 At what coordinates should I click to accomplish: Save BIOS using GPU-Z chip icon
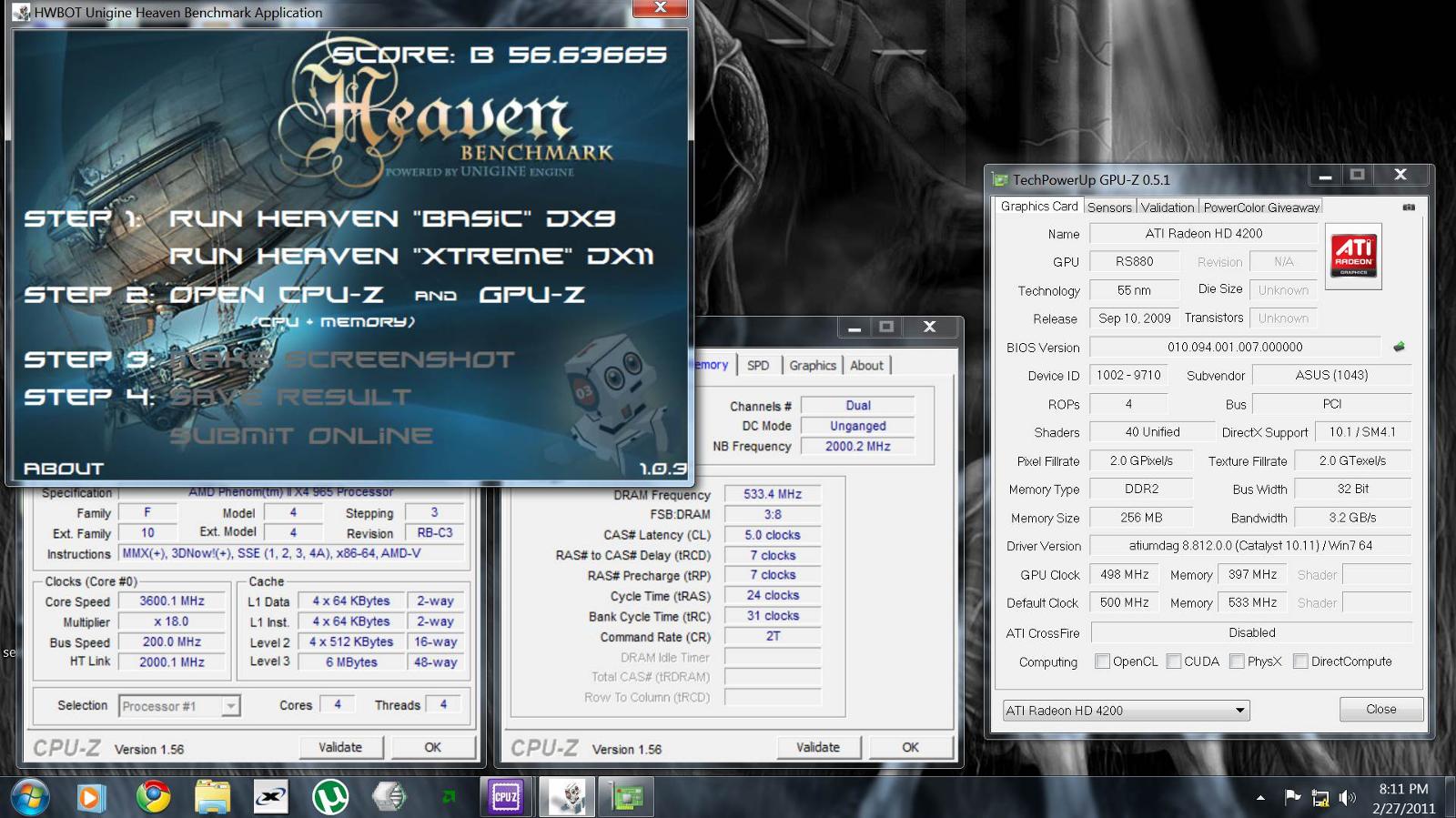1399,347
